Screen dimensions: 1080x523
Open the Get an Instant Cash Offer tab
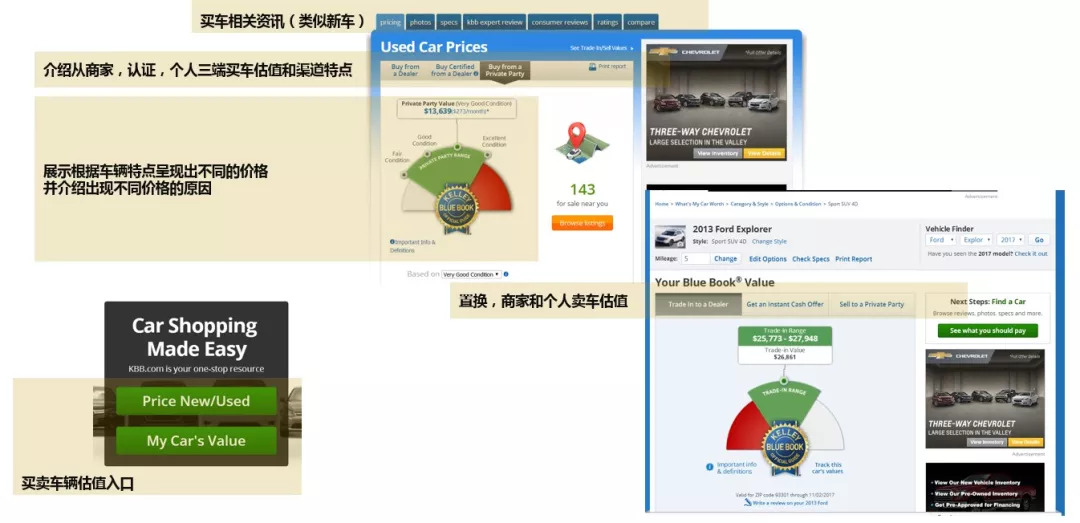click(785, 304)
